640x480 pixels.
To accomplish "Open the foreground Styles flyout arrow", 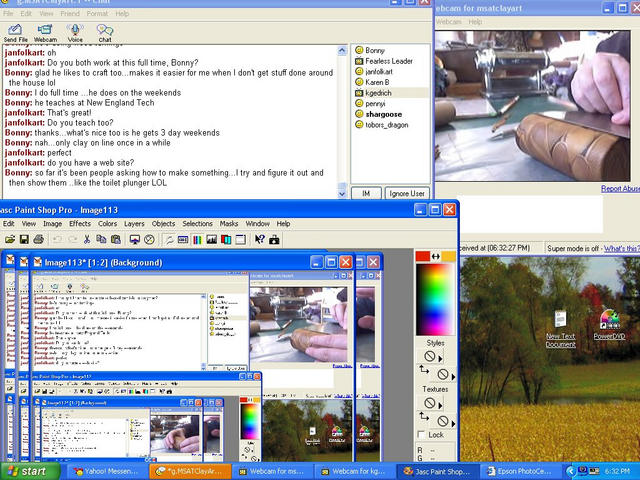I will tap(440, 358).
